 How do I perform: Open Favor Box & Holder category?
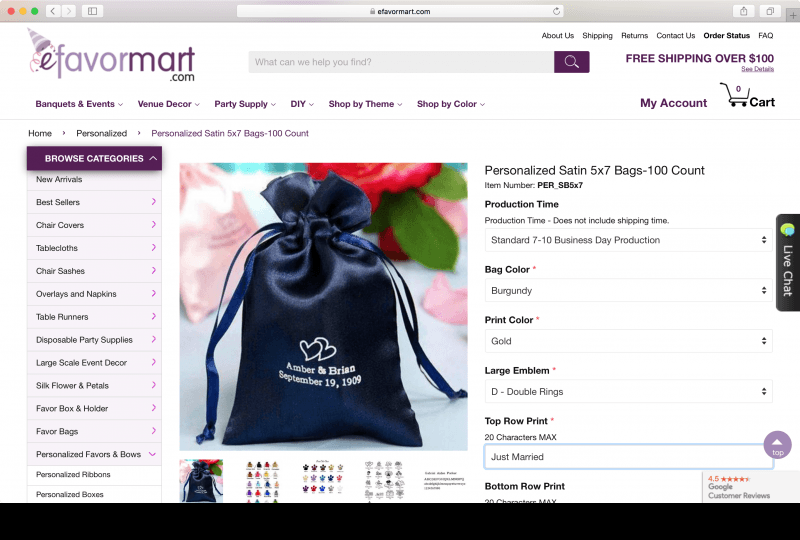94,408
